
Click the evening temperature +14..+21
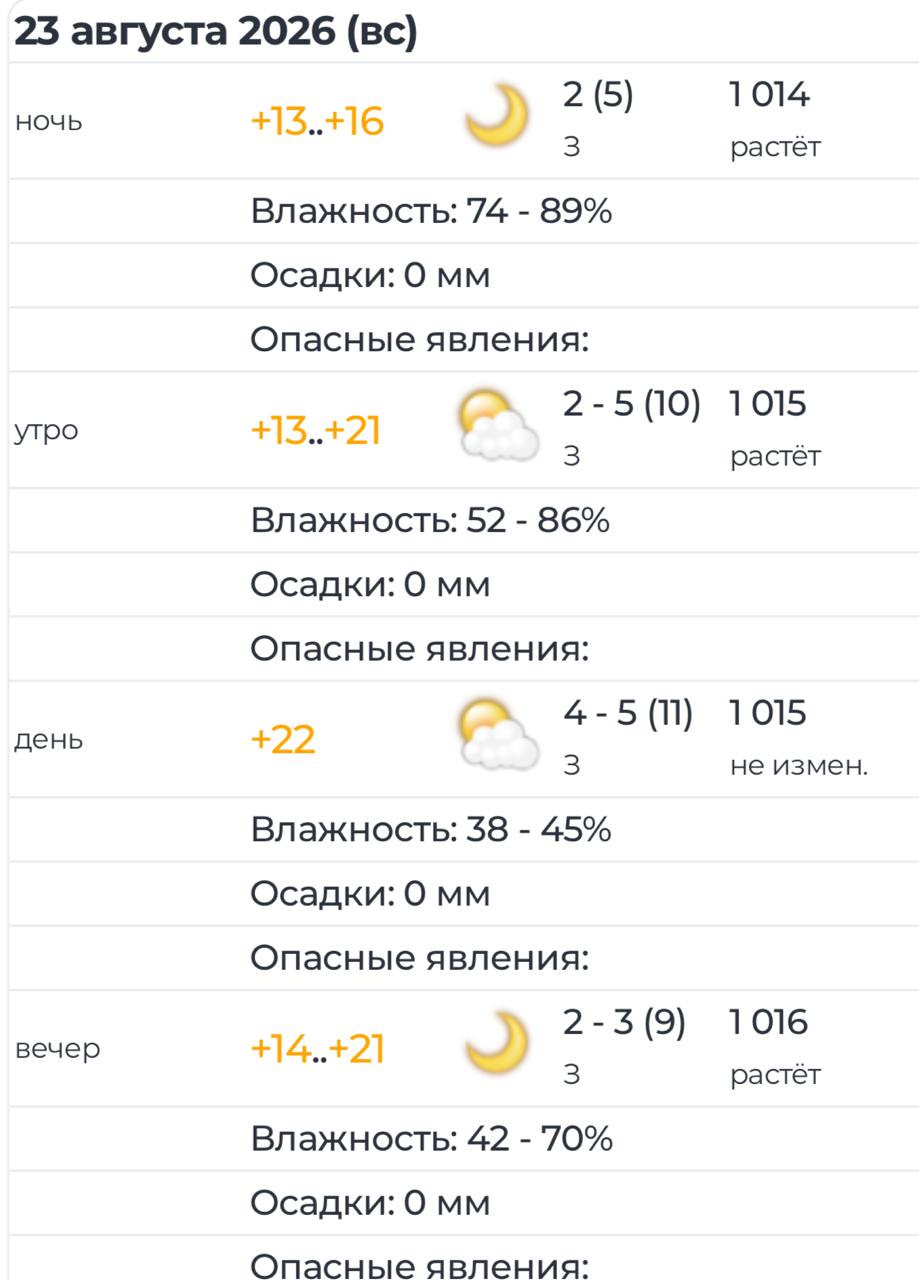click(x=317, y=1050)
